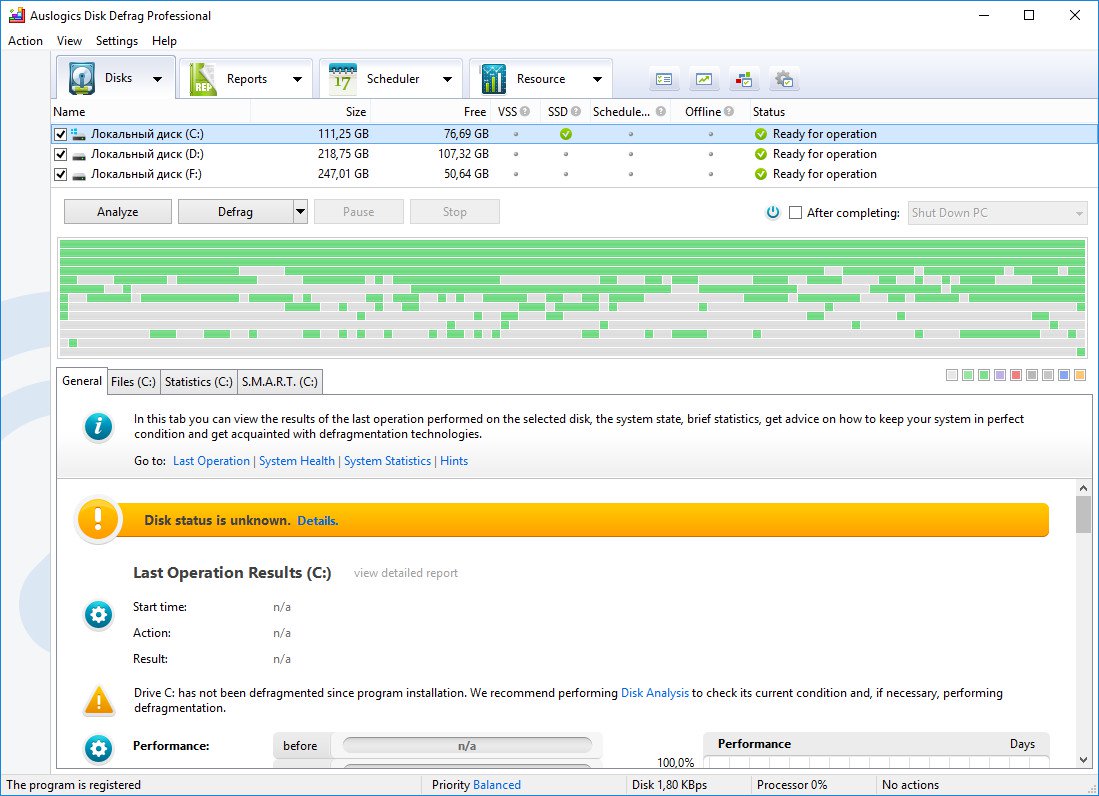
Task: Select the Локальный диск (D:) row
Action: 574,154
